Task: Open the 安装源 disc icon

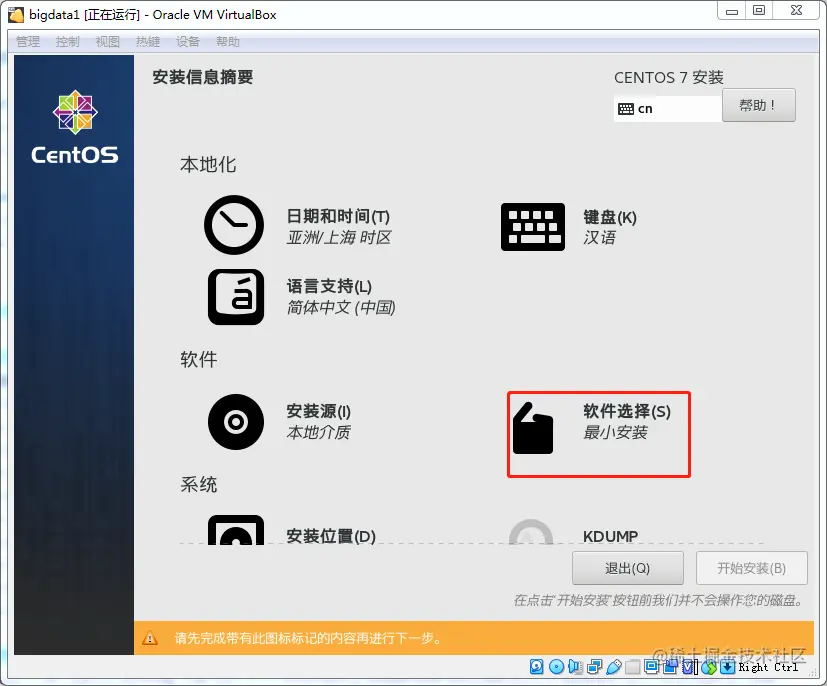Action: pos(236,422)
